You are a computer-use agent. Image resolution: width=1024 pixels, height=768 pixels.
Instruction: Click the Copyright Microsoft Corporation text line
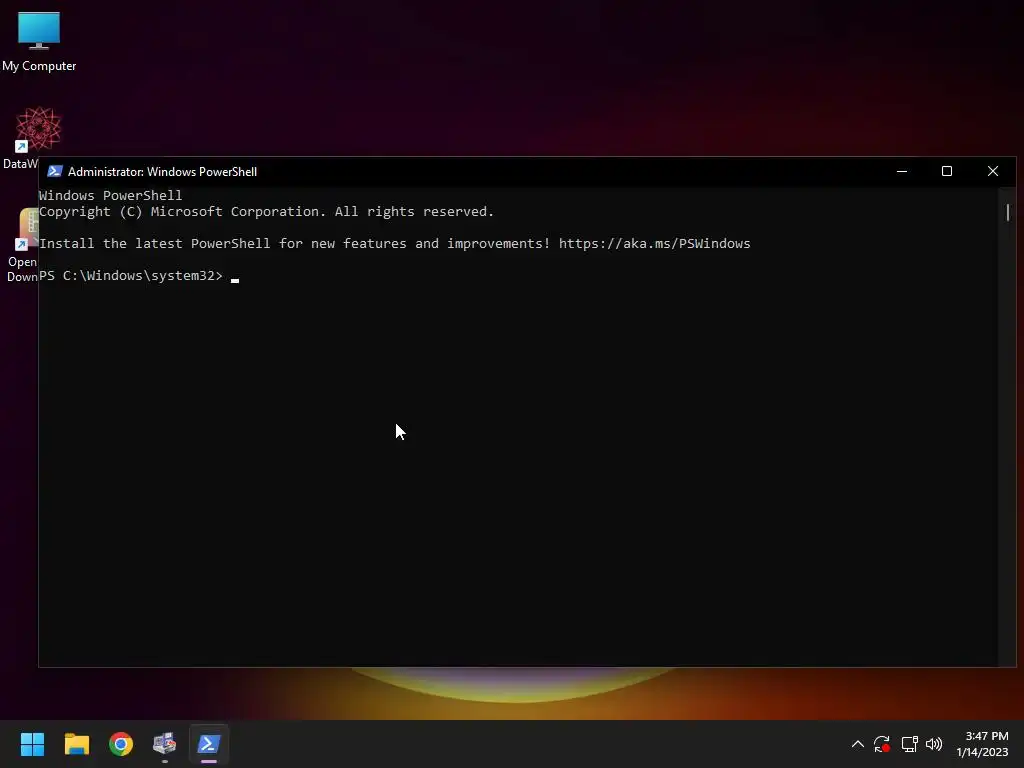(x=266, y=212)
